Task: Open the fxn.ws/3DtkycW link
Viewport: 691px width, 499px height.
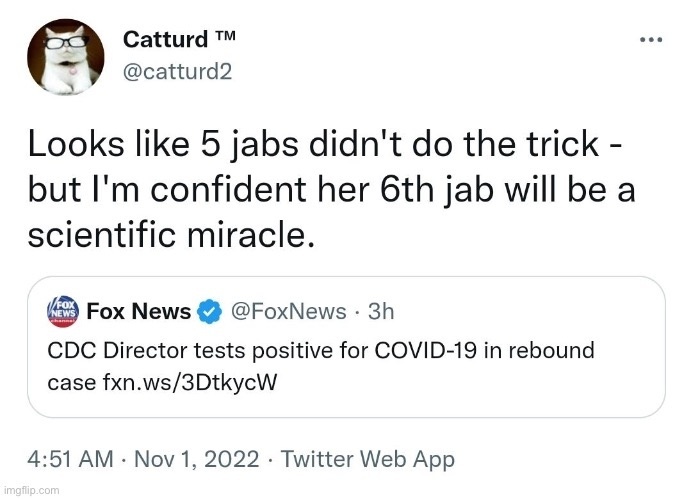Action: [x=190, y=382]
